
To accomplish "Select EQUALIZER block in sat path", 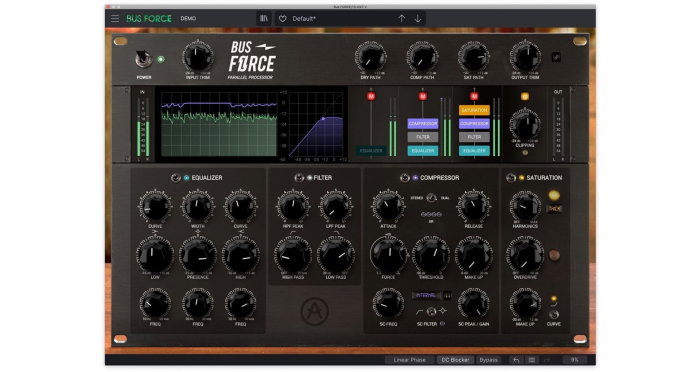I will coord(474,151).
